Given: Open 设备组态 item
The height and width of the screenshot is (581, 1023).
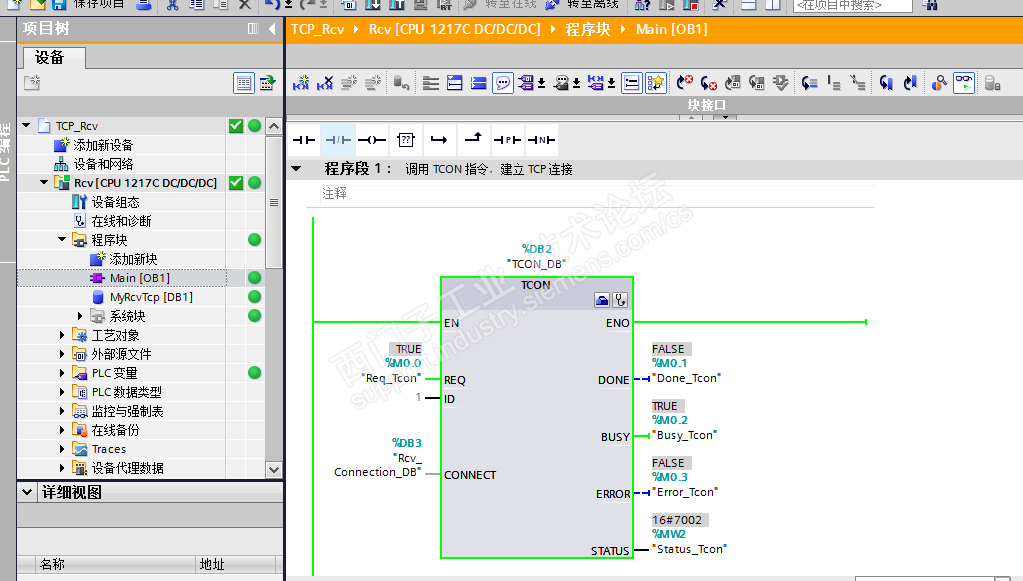Looking at the screenshot, I should point(115,202).
